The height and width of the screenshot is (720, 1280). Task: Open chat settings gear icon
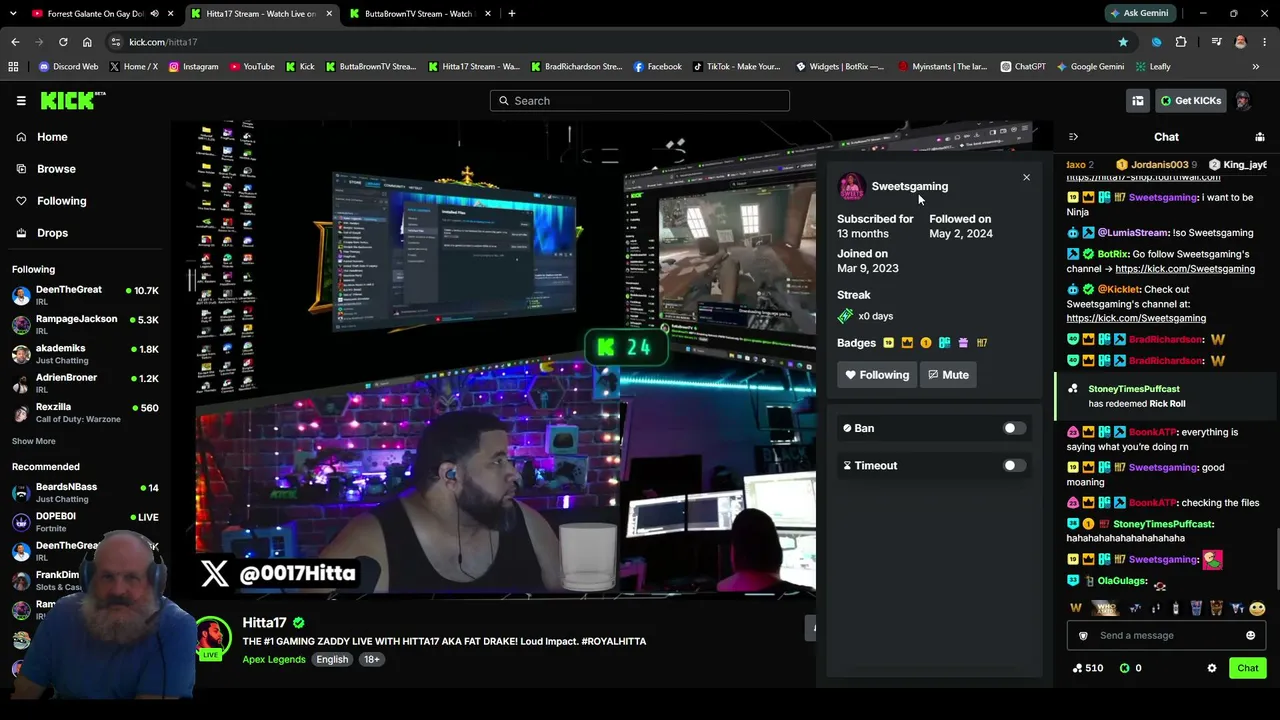click(1212, 668)
